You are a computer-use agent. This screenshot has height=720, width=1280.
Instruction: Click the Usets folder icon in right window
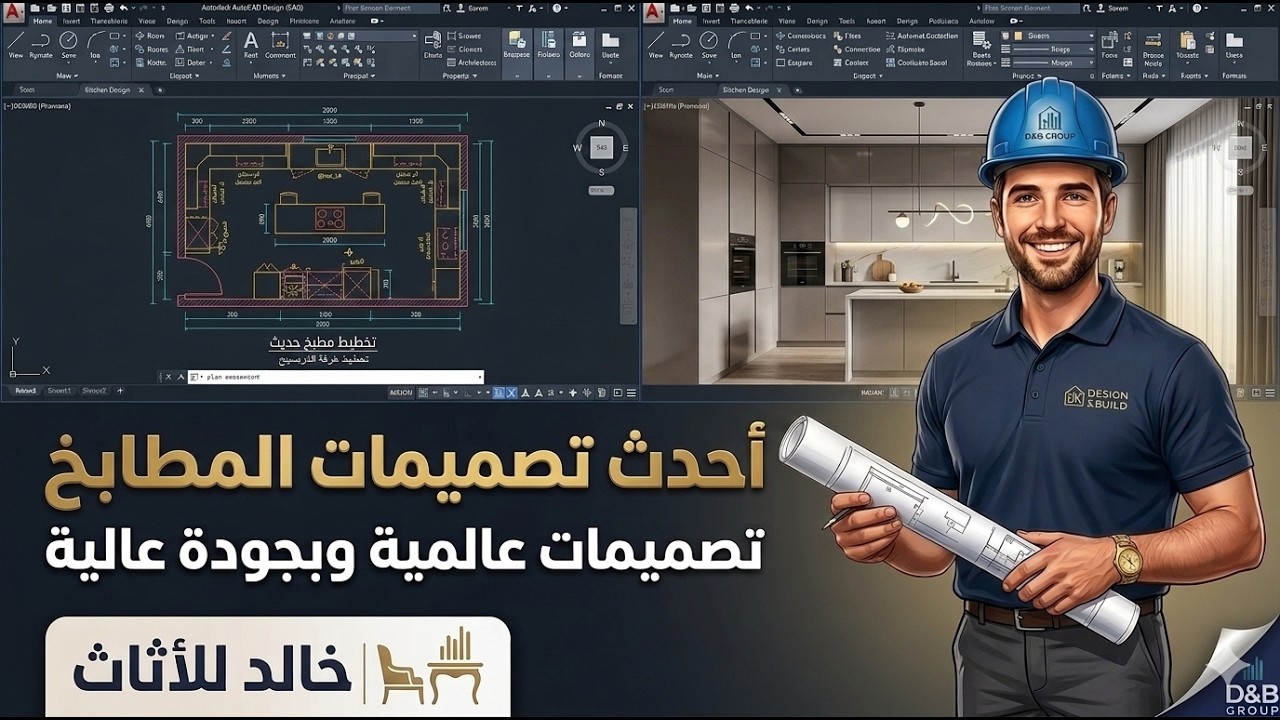point(1234,45)
